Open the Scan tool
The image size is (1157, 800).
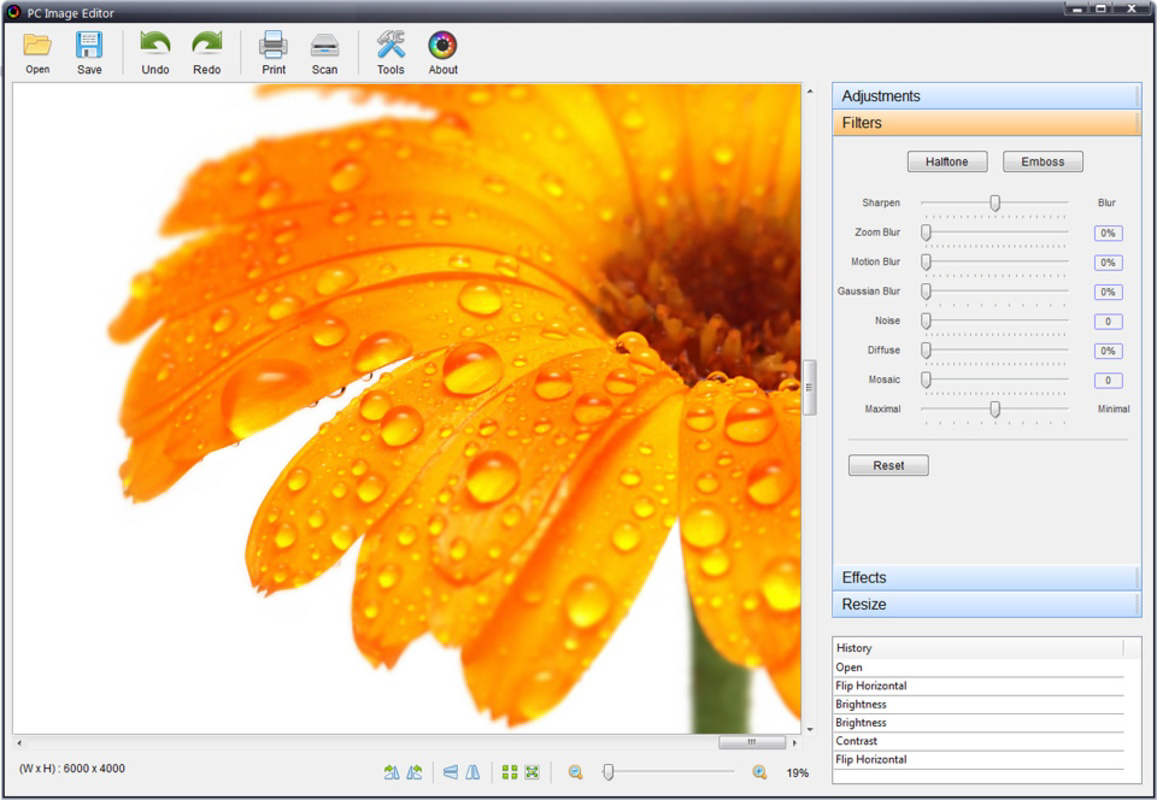pyautogui.click(x=324, y=46)
